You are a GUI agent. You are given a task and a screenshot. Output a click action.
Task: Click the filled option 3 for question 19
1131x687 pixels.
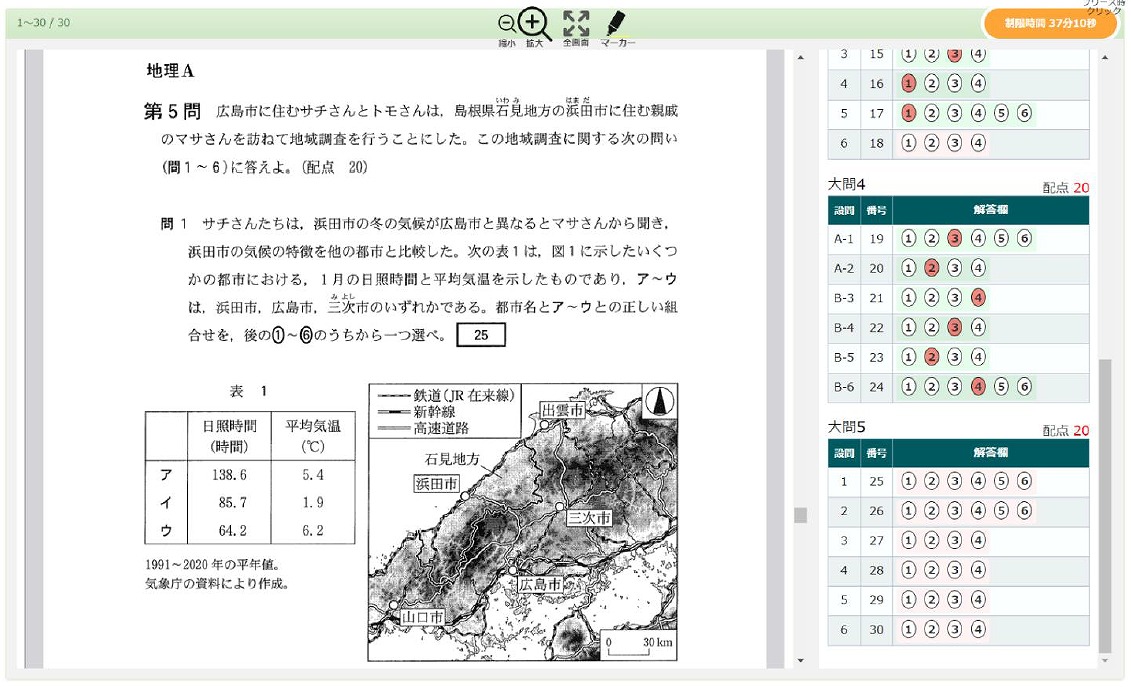(954, 238)
